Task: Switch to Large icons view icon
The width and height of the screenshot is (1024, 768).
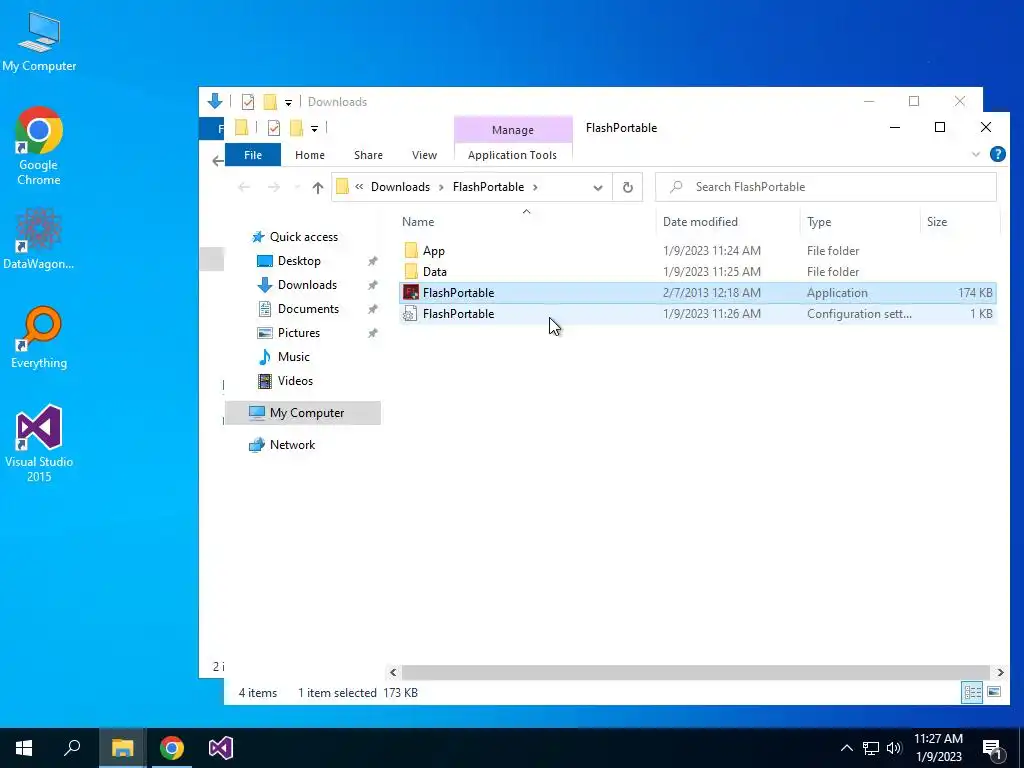Action: (x=994, y=692)
